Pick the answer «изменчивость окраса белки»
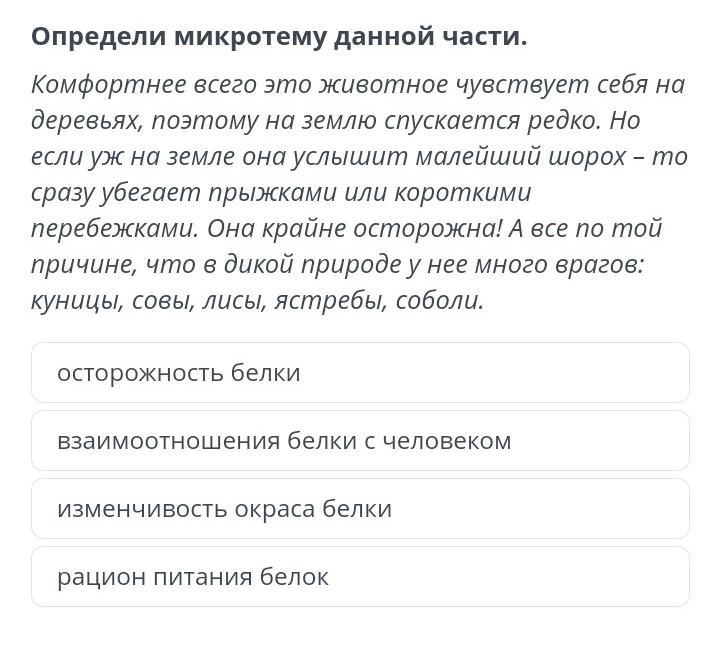Image resolution: width=711 pixels, height=650 pixels. tap(360, 509)
